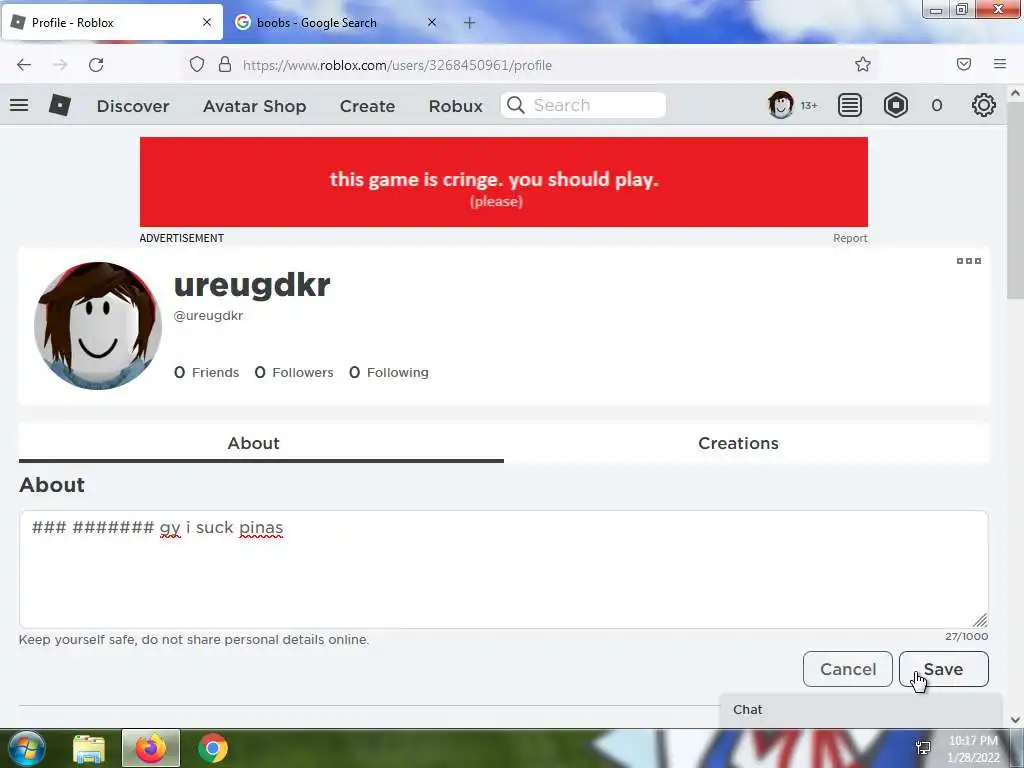Click the 27/1000 character counter

[967, 636]
